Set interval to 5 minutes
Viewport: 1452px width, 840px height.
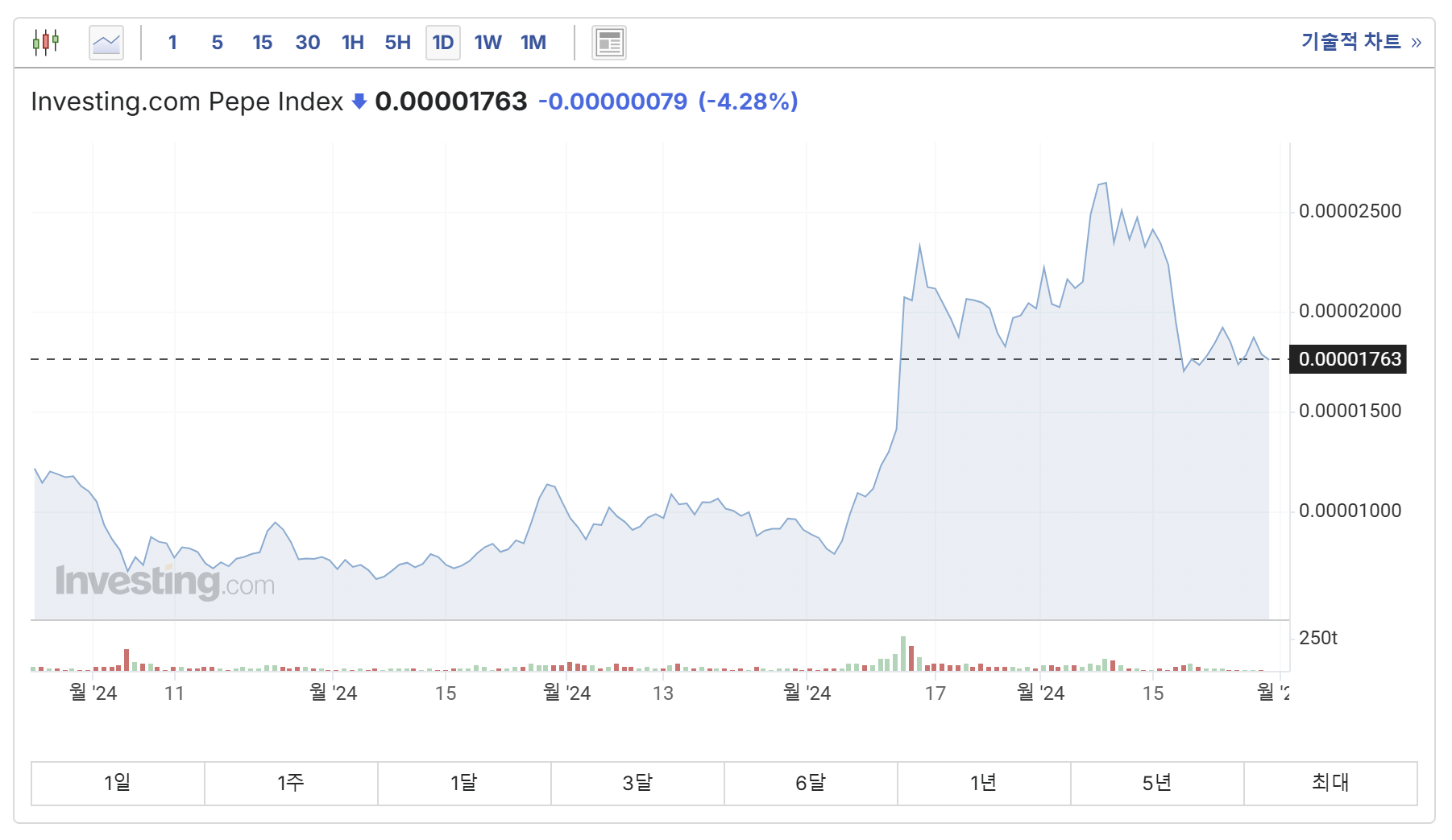[218, 43]
